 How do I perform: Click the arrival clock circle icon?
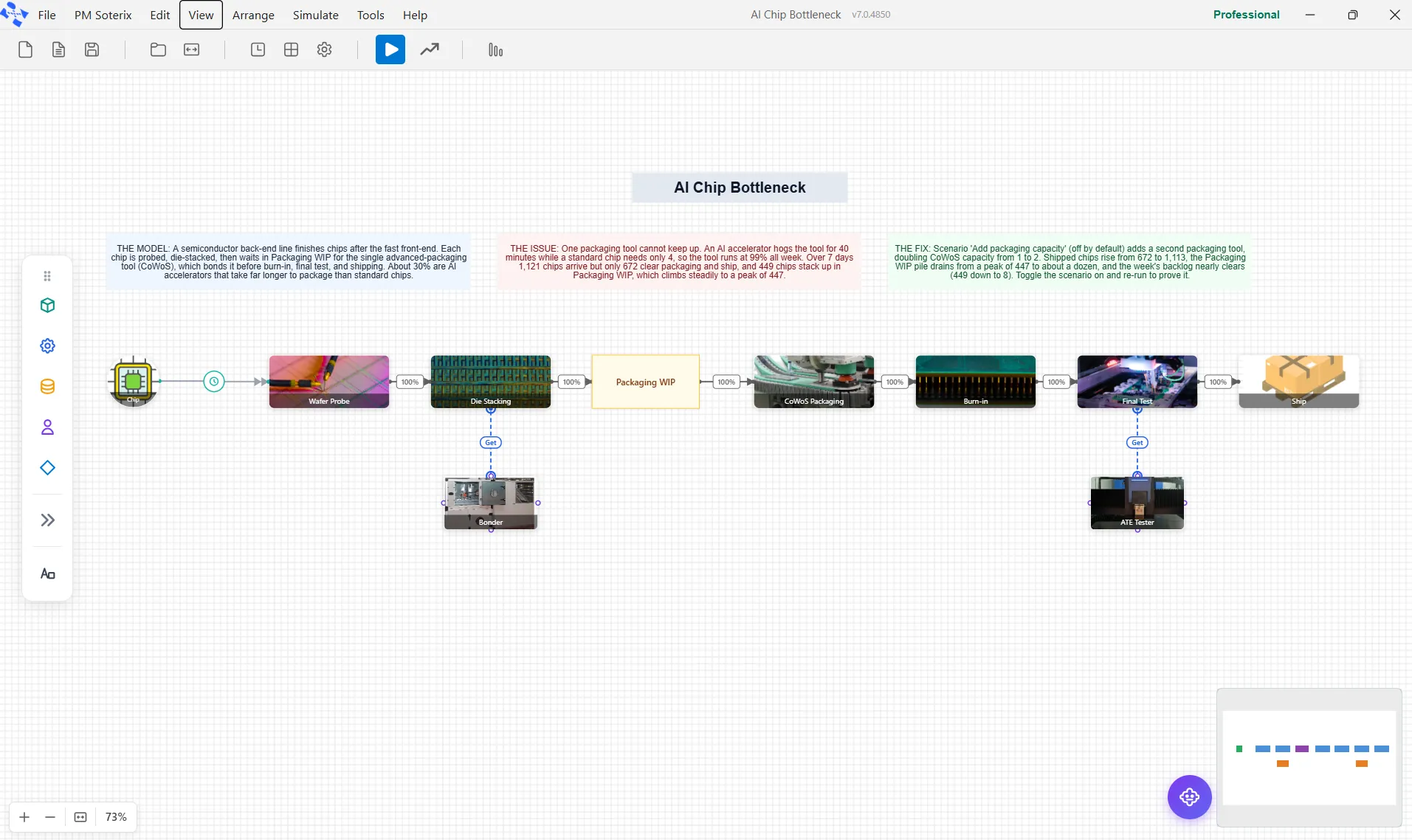click(214, 382)
